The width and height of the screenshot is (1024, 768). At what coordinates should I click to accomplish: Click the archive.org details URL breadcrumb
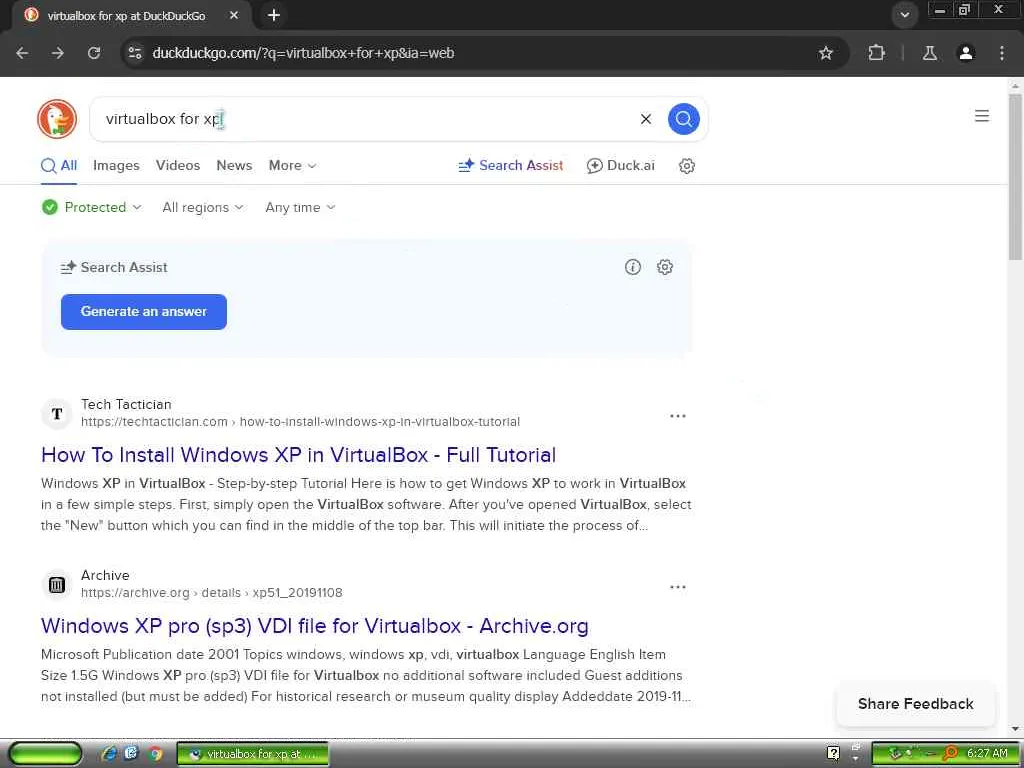point(212,593)
